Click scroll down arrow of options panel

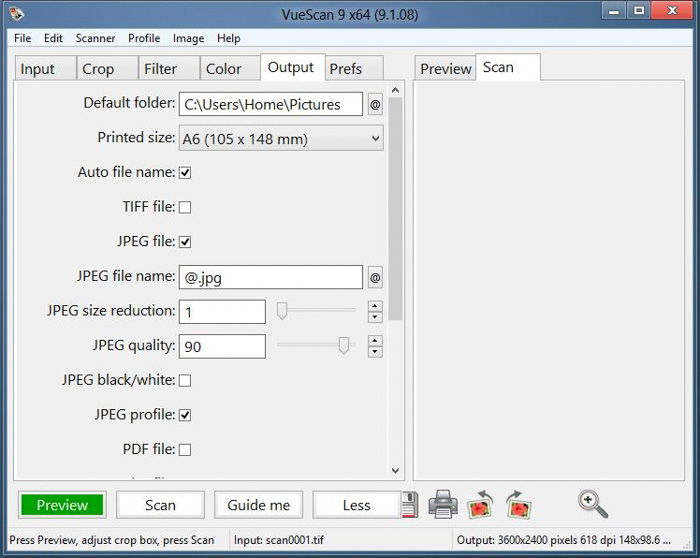[x=395, y=471]
